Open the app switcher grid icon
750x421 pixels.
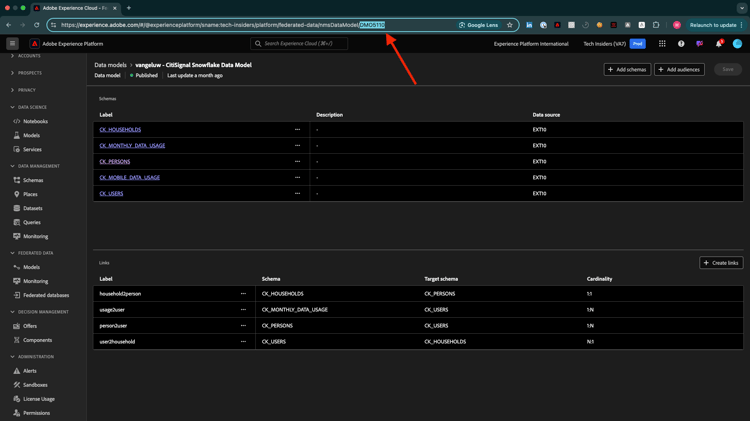(x=662, y=44)
